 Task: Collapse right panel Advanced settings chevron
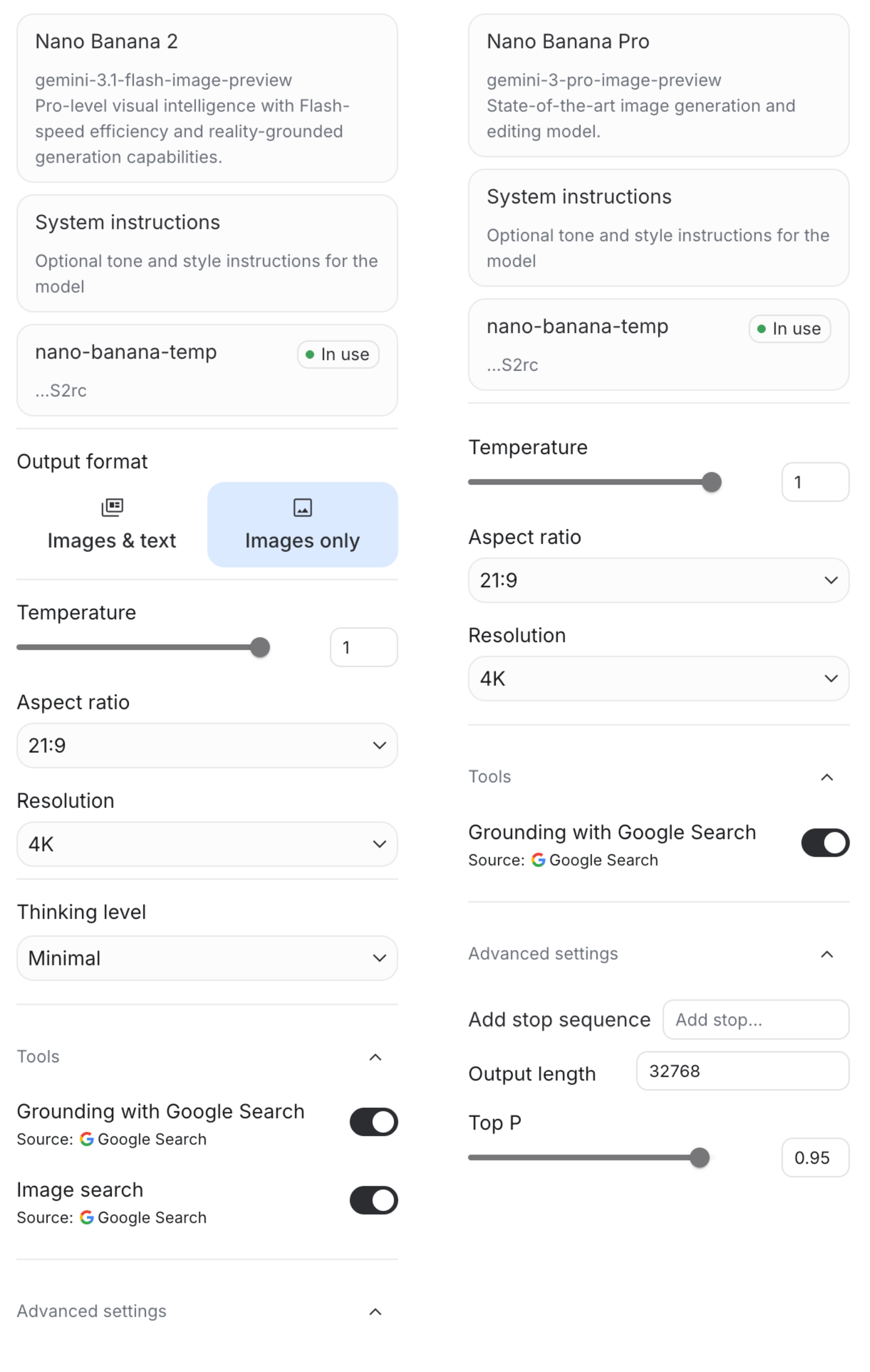tap(827, 954)
